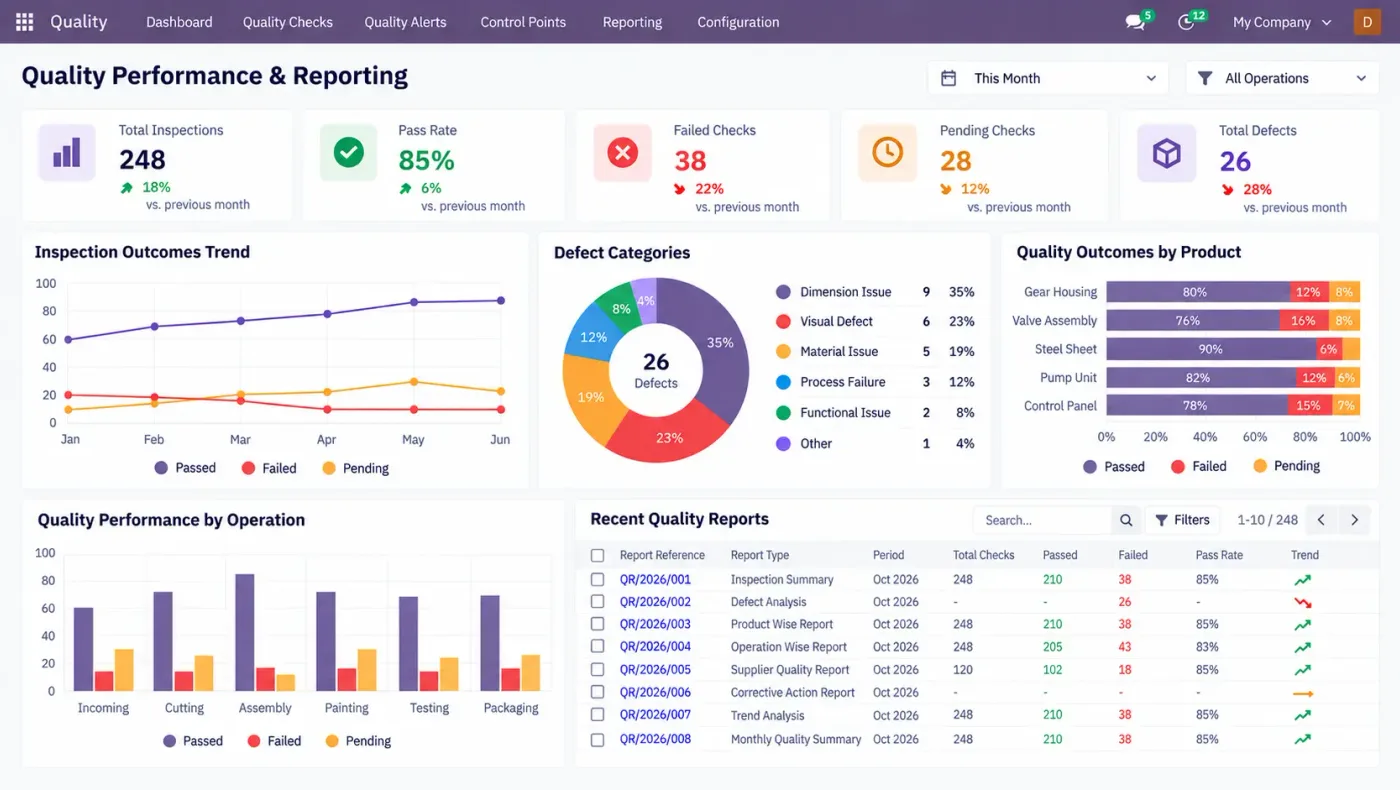The width and height of the screenshot is (1400, 790).
Task: Sort by Pass Rate column header
Action: 1218,555
